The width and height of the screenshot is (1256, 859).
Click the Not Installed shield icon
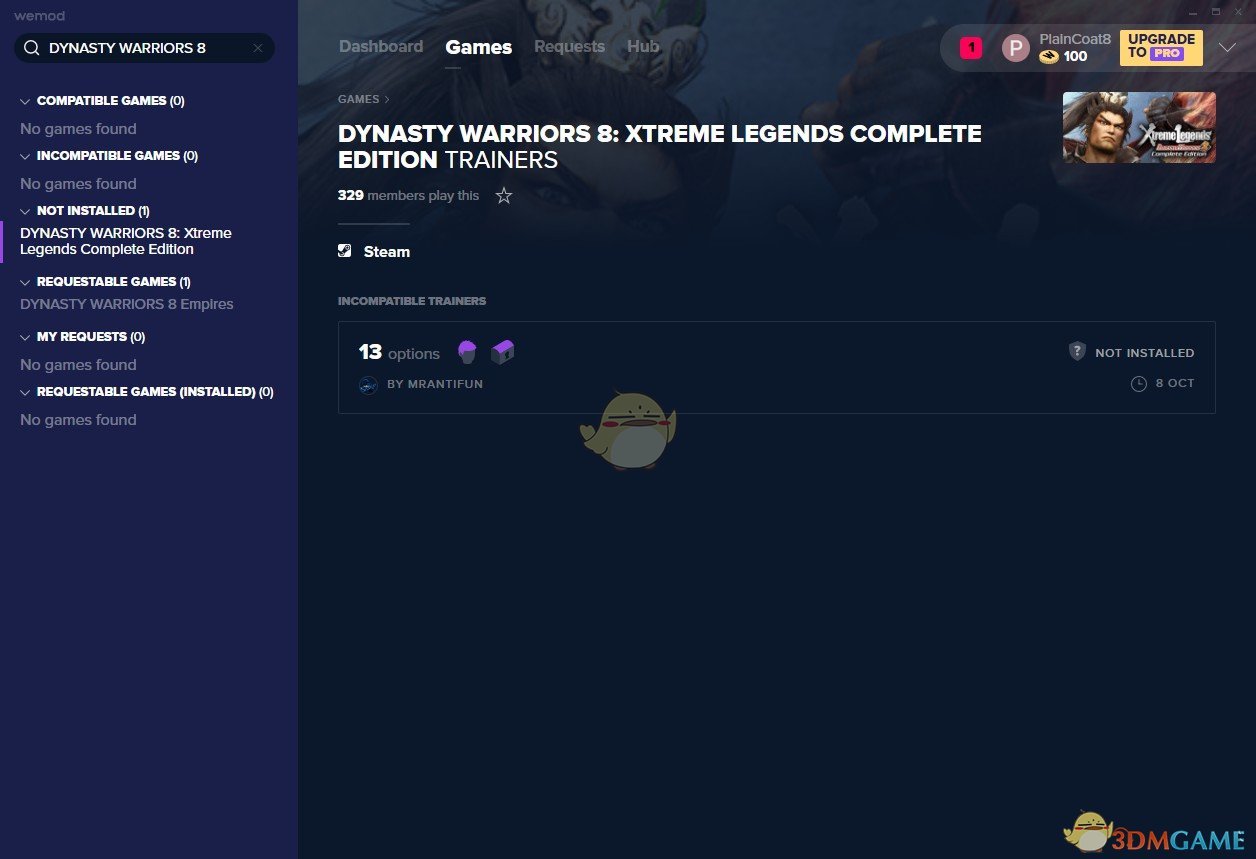1077,351
